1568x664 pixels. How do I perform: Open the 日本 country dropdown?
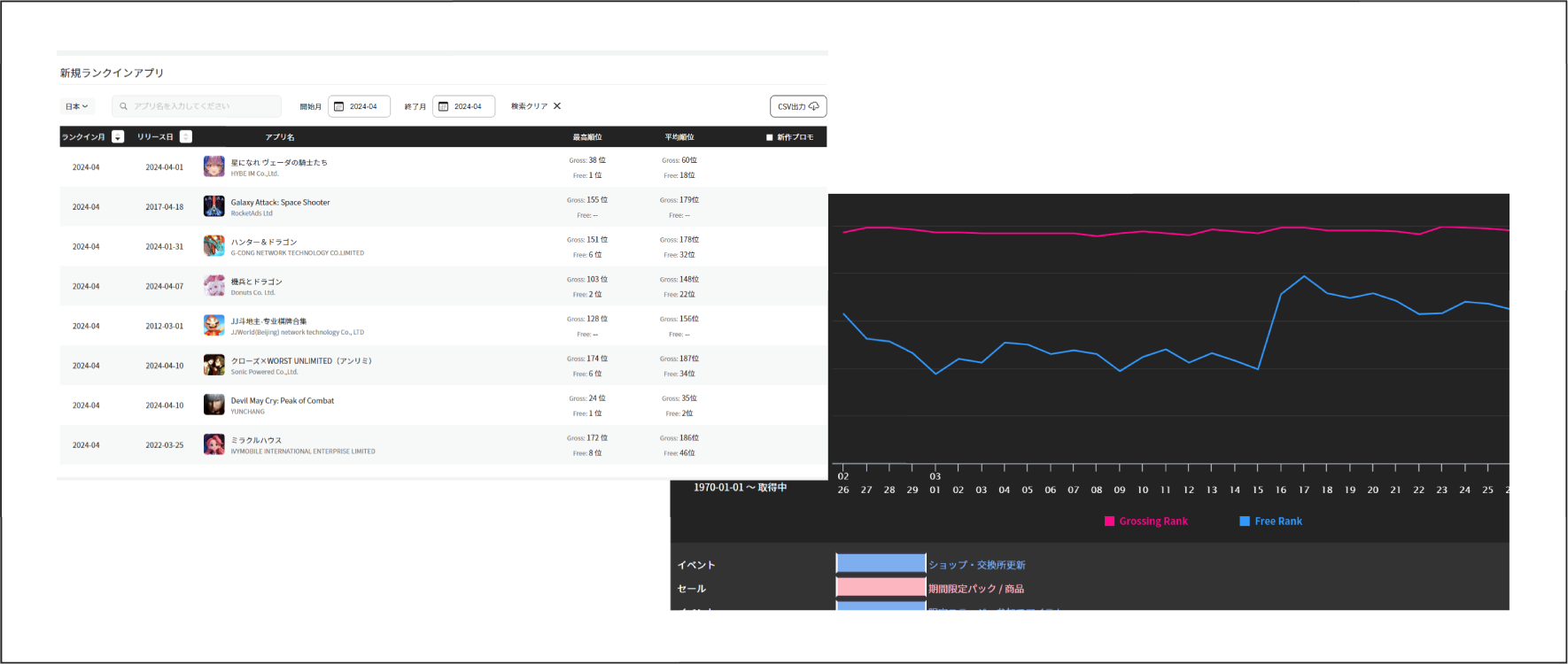pos(77,106)
